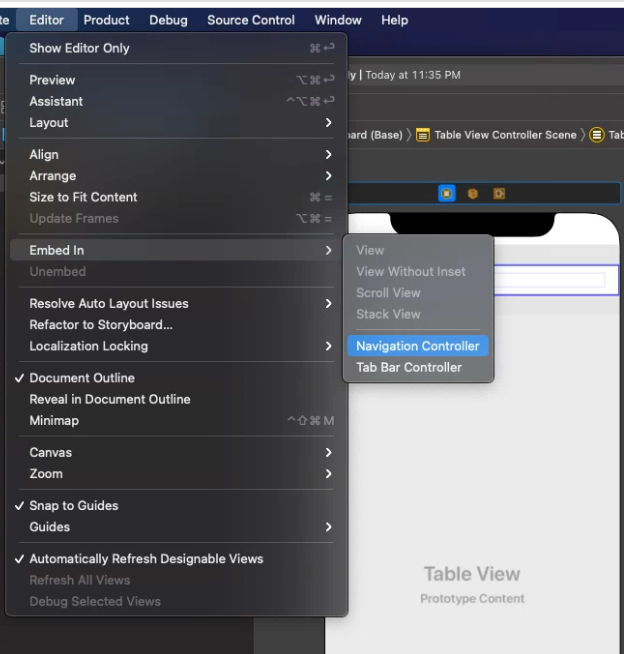
Task: Toggle Snap to Guides option
Action: click(x=174, y=506)
